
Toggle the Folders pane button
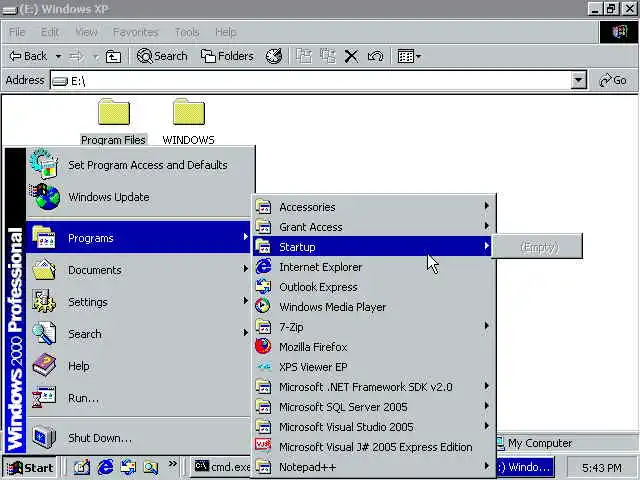click(227, 56)
